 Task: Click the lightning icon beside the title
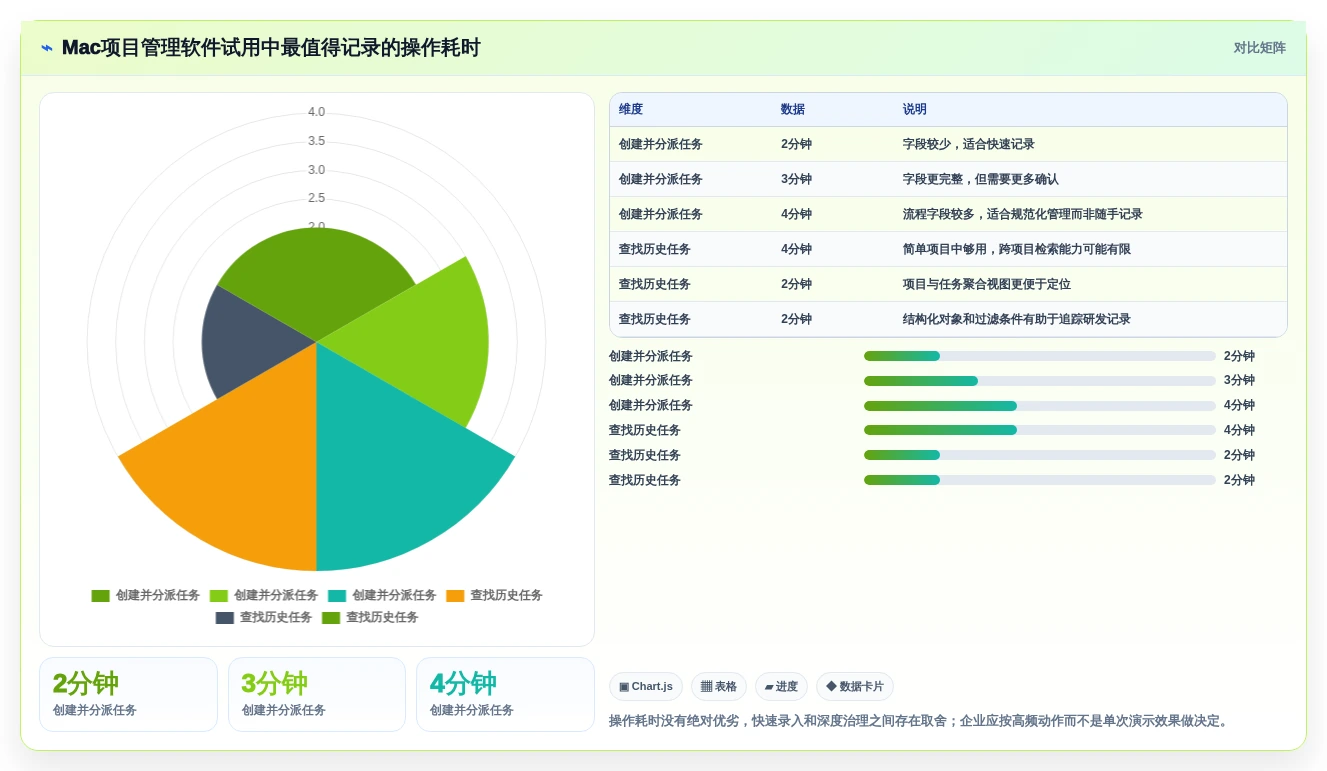pos(47,48)
